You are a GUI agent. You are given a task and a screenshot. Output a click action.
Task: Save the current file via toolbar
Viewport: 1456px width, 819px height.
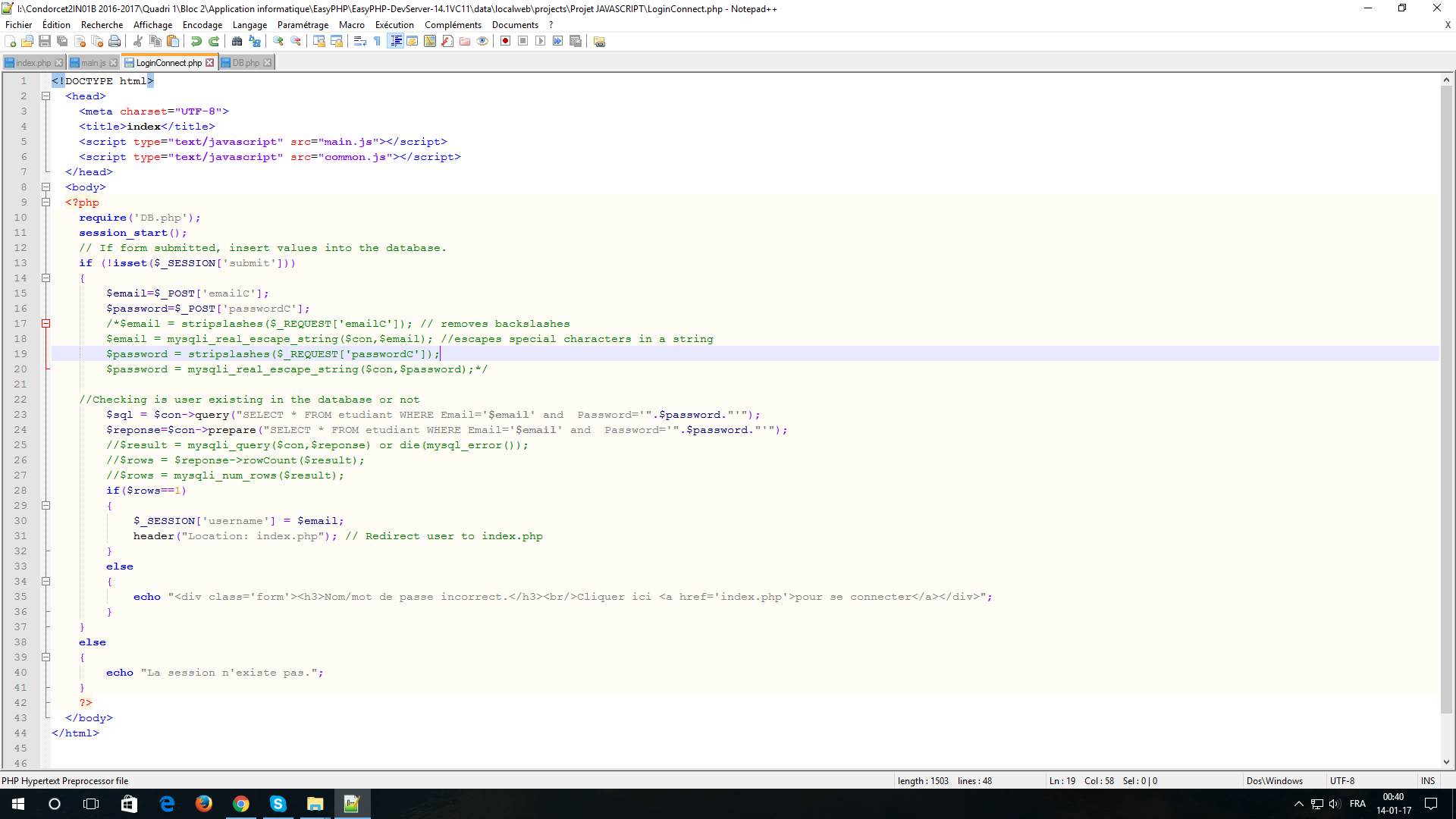point(45,42)
